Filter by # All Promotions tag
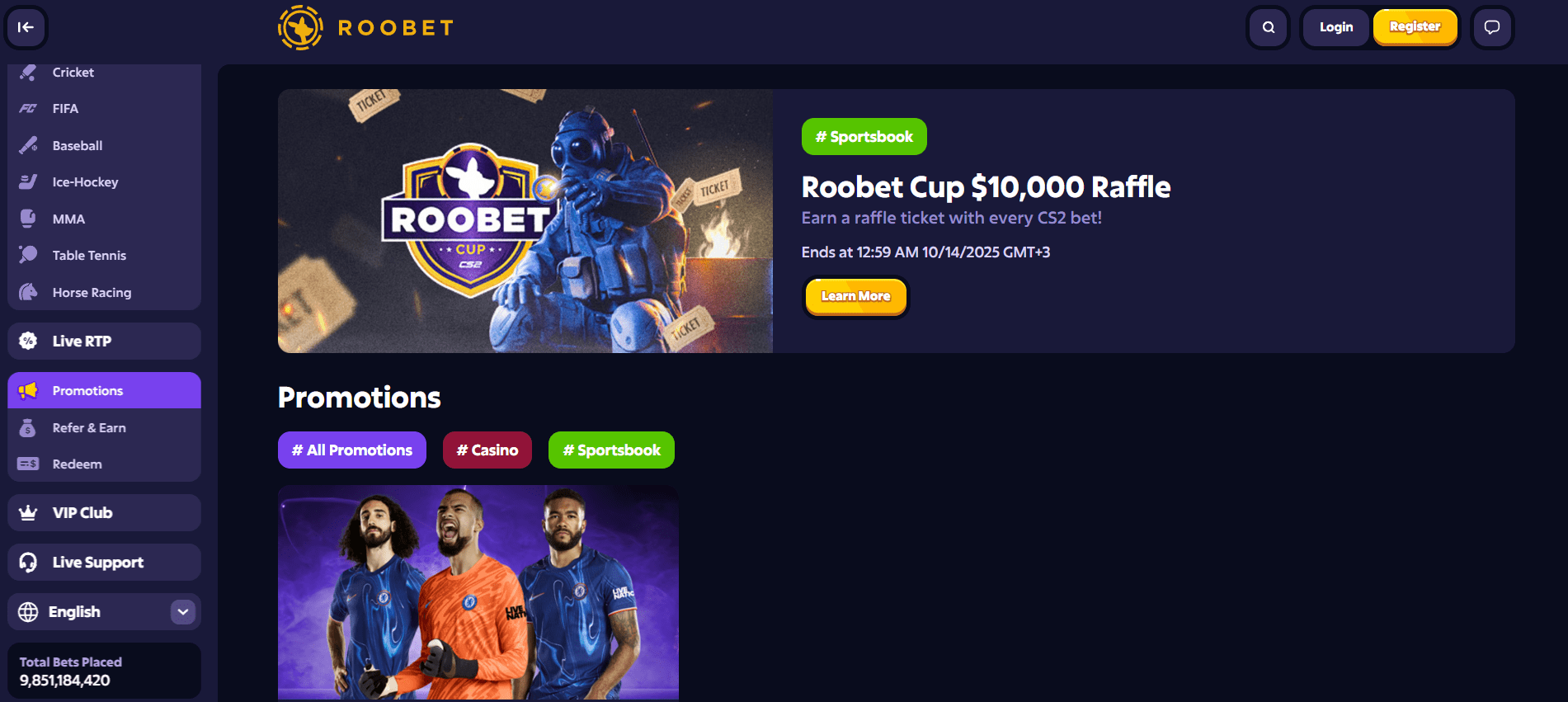This screenshot has width=1568, height=702. [352, 450]
